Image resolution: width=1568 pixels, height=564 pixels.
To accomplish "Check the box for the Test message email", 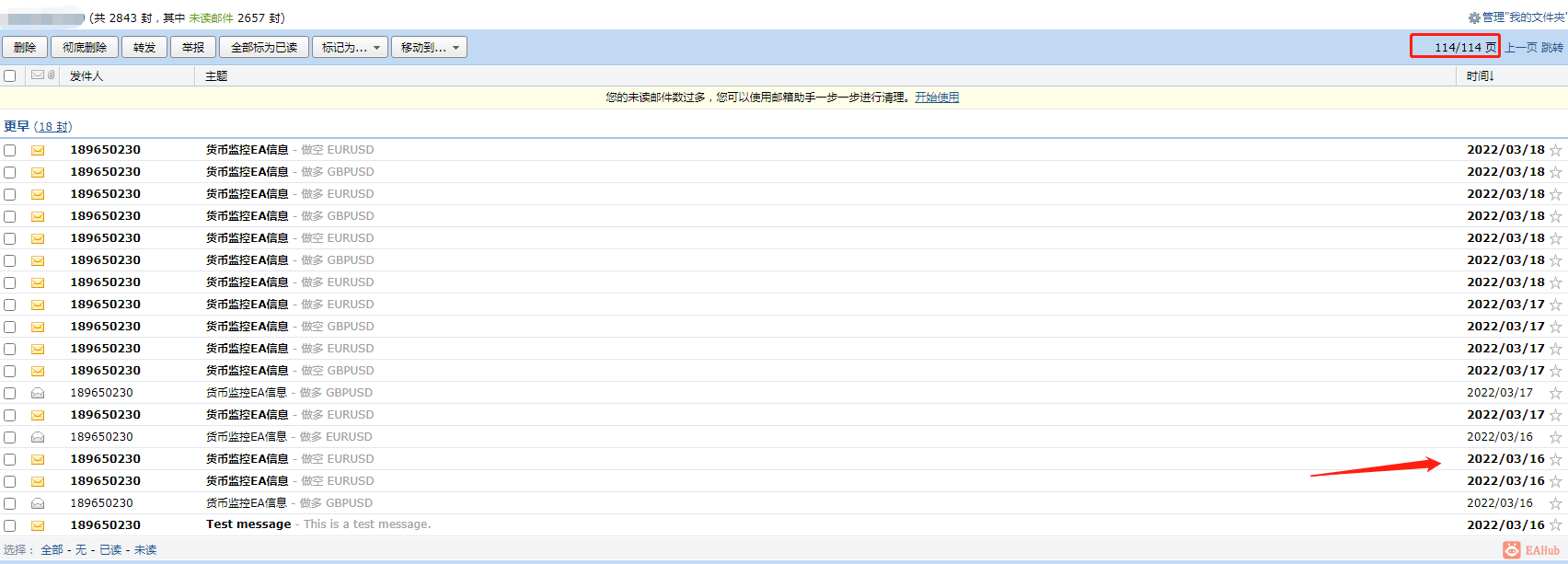I will [10, 525].
